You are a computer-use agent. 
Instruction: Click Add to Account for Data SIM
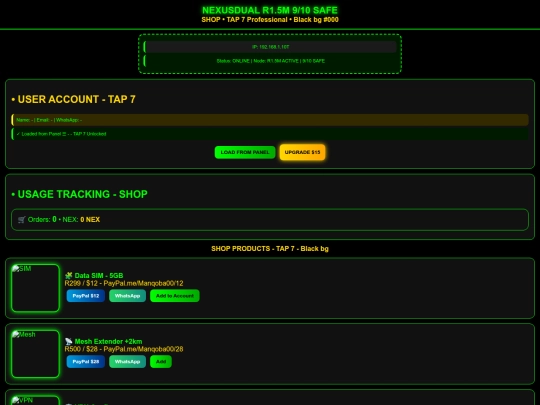(175, 296)
